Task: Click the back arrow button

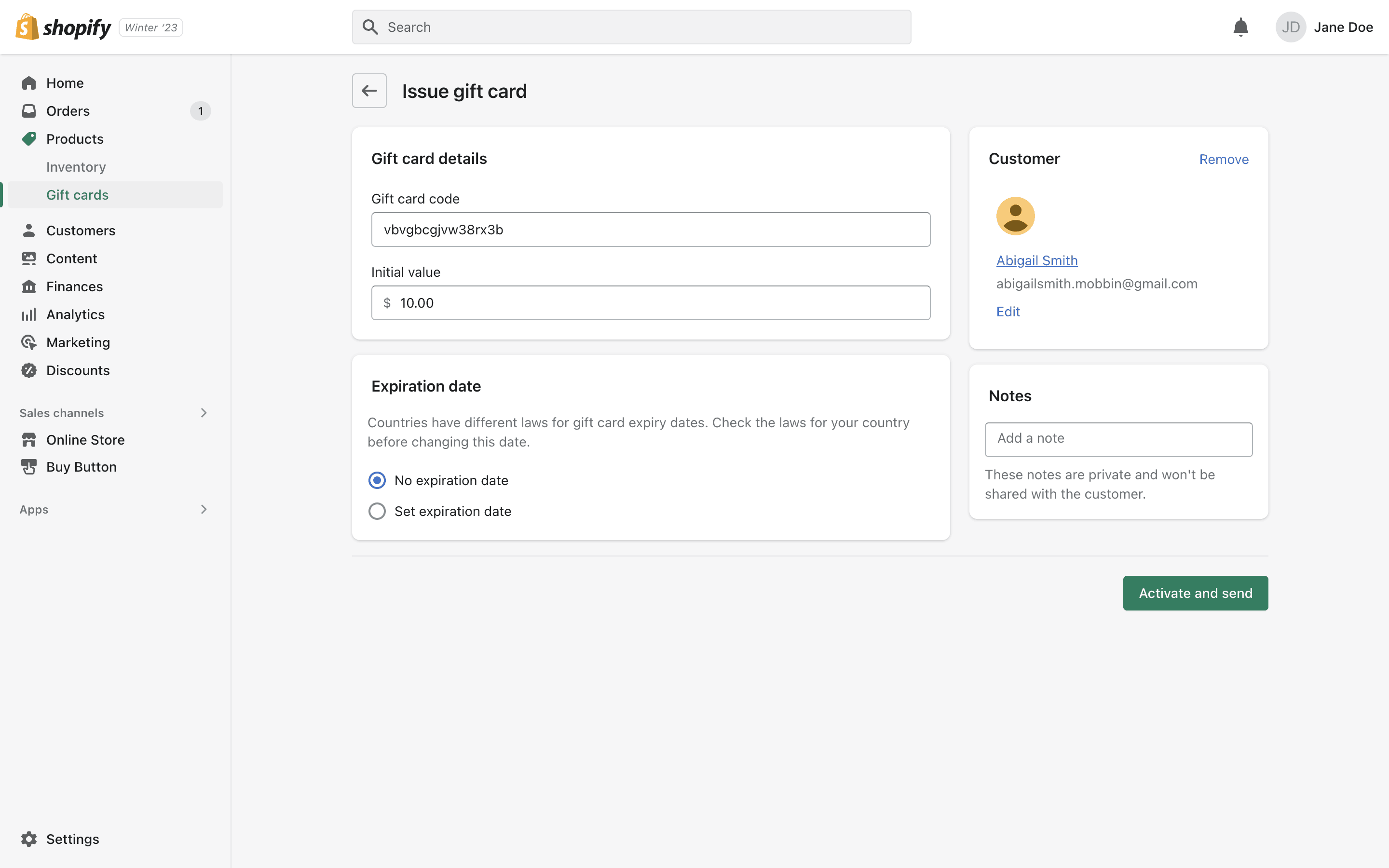Action: click(x=369, y=91)
